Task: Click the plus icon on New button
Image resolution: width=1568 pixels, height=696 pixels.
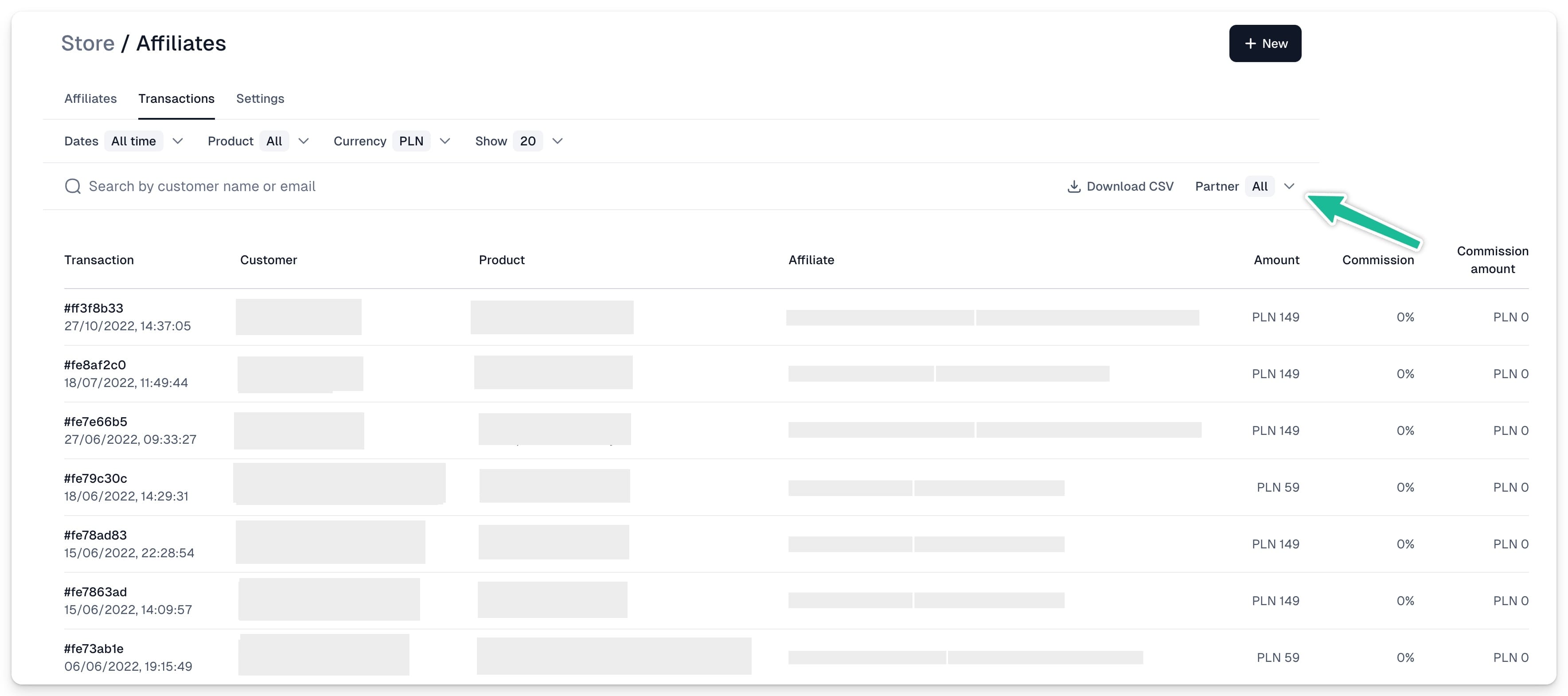Action: coord(1250,44)
